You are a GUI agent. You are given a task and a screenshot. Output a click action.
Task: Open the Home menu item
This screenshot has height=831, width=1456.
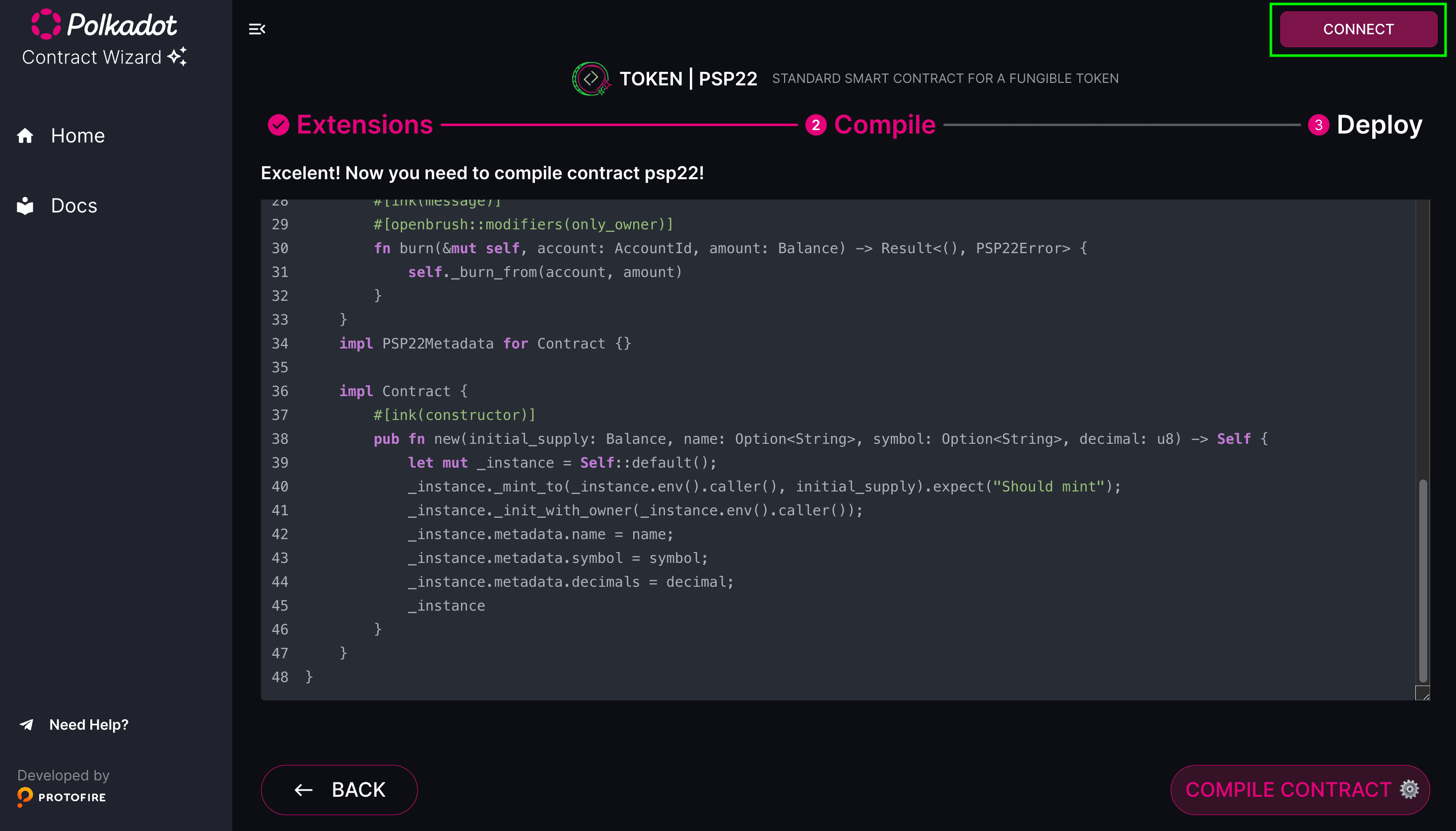pyautogui.click(x=77, y=136)
